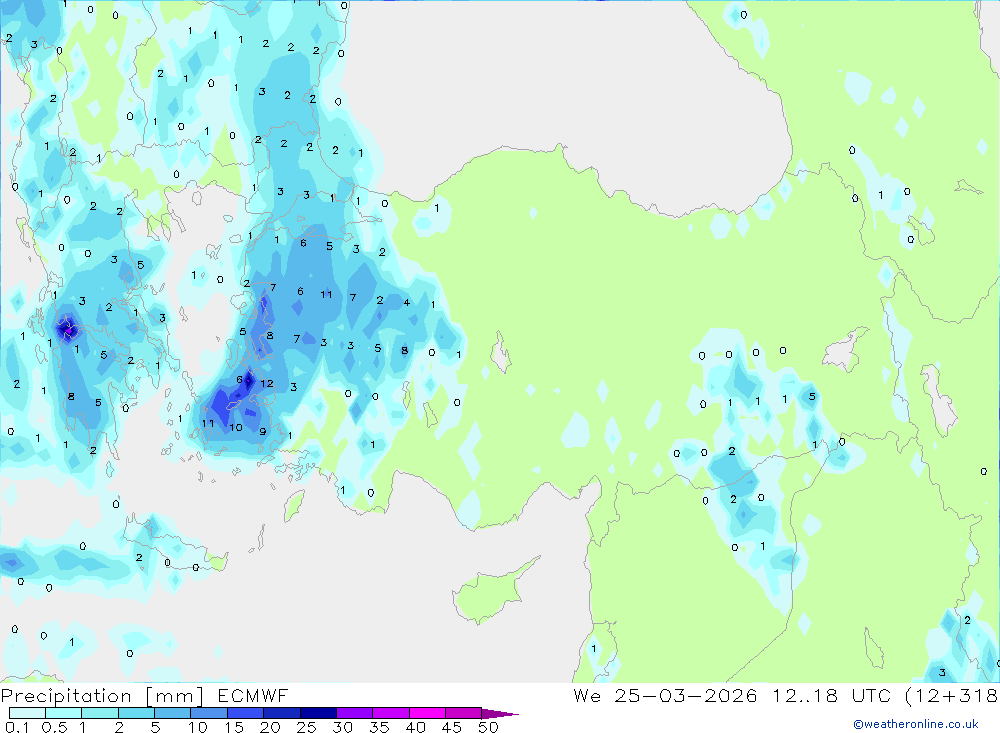Click the 35 to 40 mm legend swatch
This screenshot has height=733, width=1000.
pyautogui.click(x=390, y=713)
